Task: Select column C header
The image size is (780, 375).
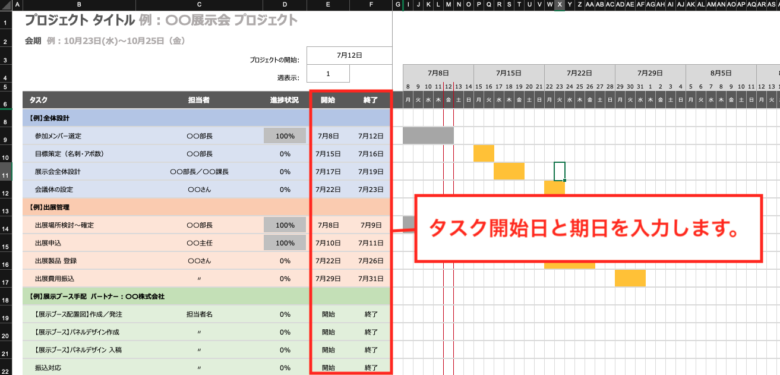Action: (199, 5)
